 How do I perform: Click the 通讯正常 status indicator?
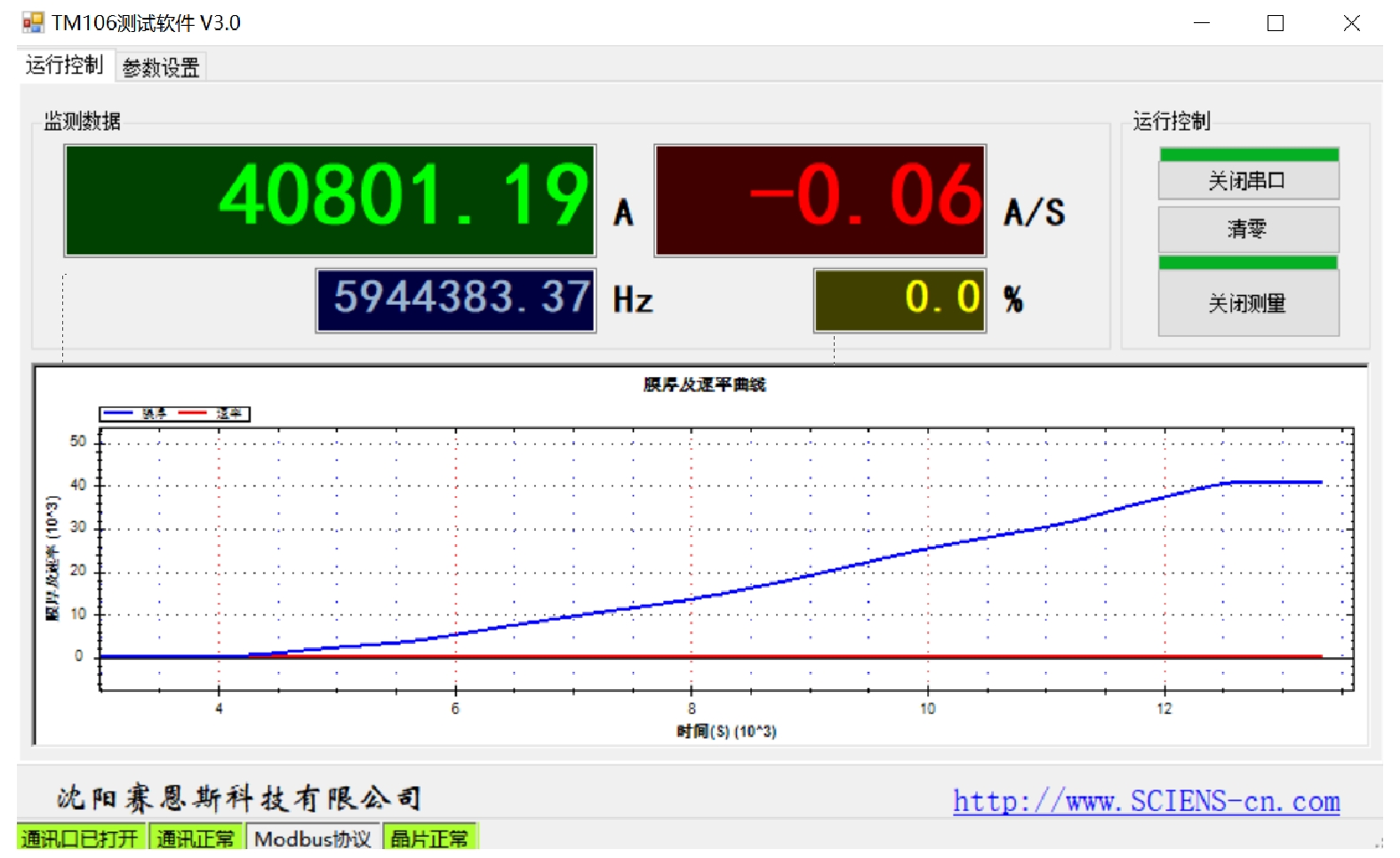point(196,838)
